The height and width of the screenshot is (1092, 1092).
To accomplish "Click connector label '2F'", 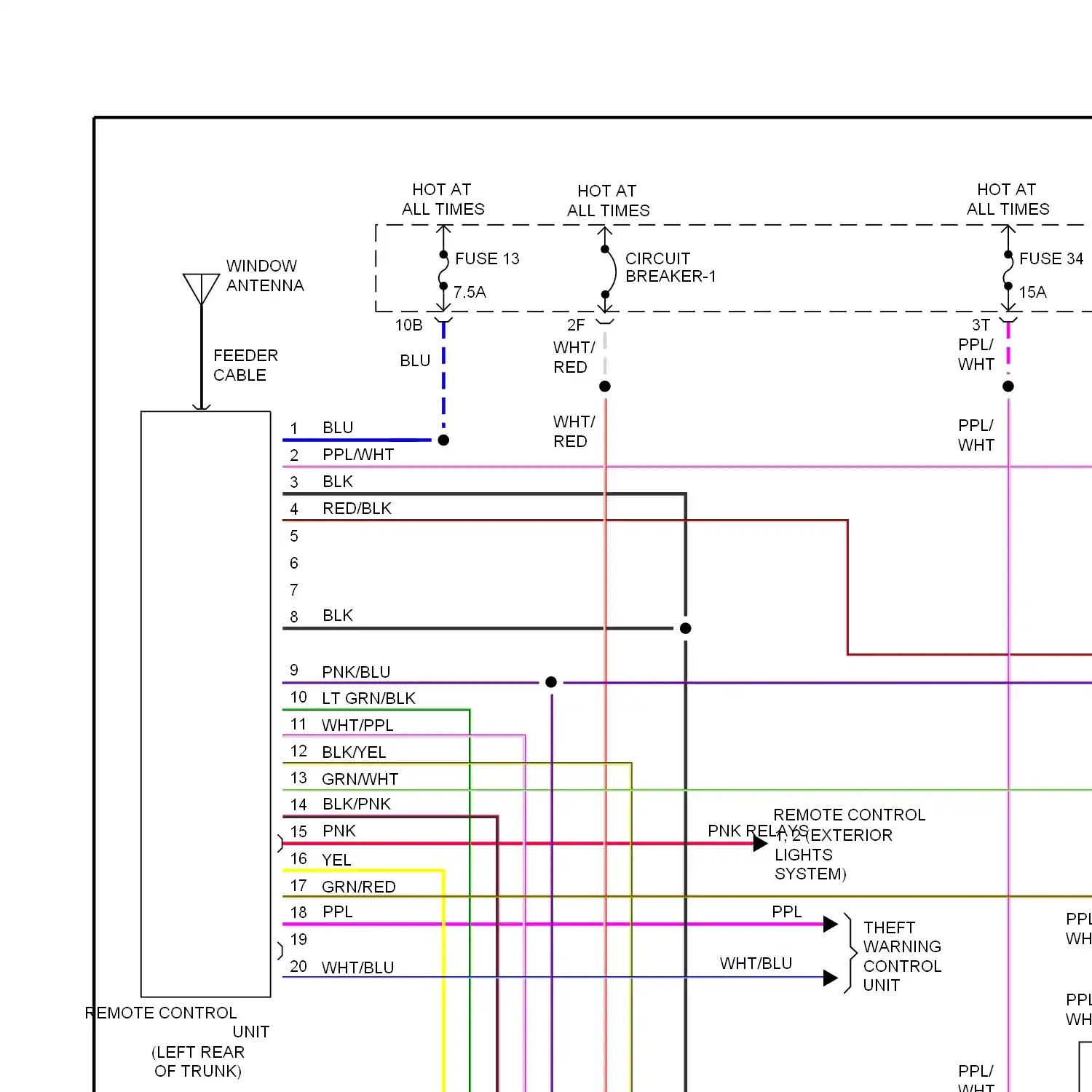I will coord(575,325).
